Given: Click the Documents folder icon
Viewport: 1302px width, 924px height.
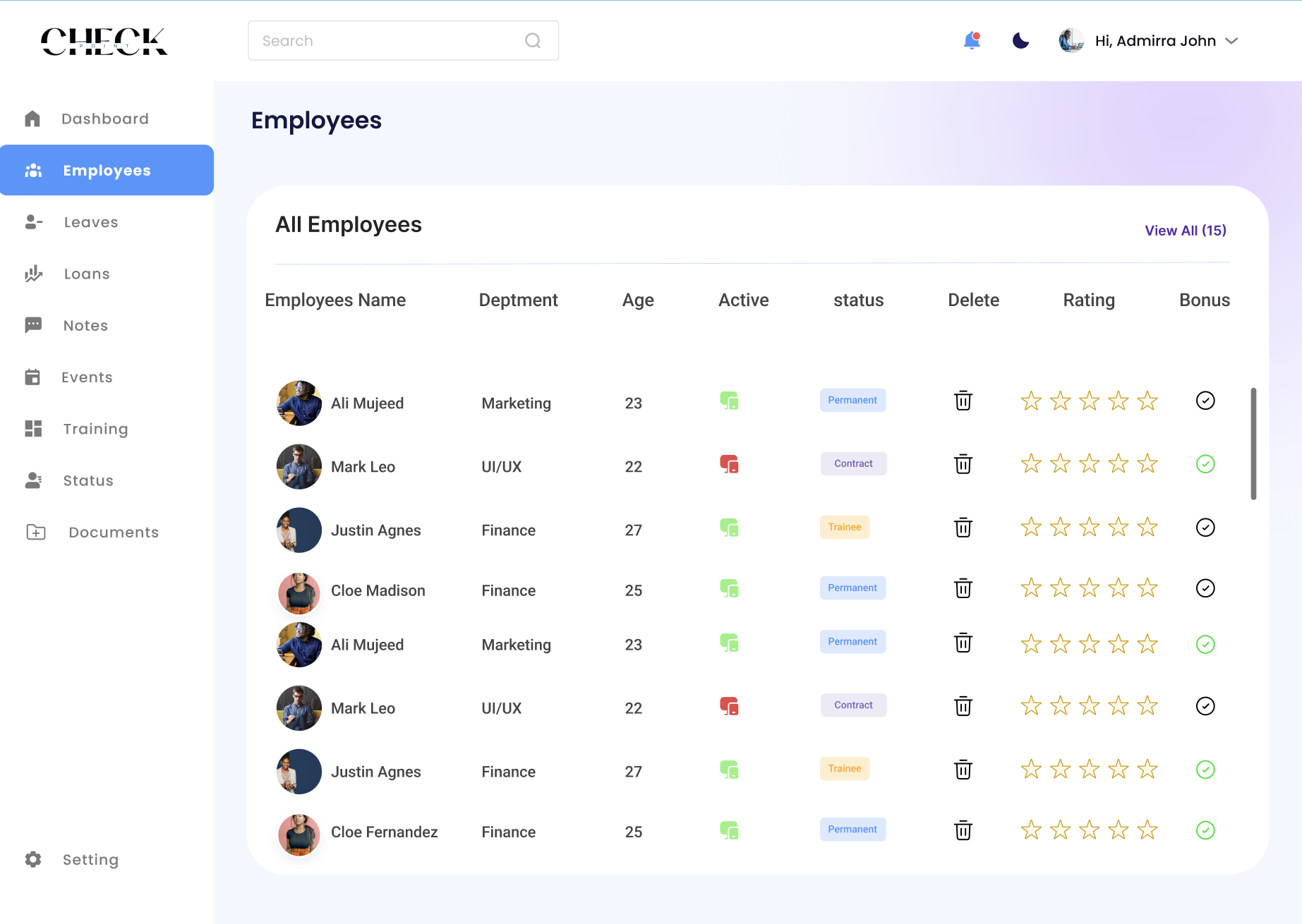Looking at the screenshot, I should pyautogui.click(x=36, y=532).
